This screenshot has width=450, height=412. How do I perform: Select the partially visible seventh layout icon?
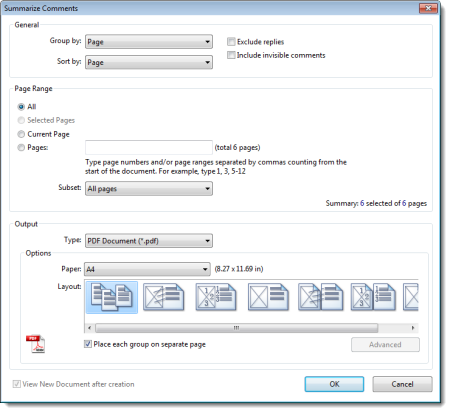point(411,297)
